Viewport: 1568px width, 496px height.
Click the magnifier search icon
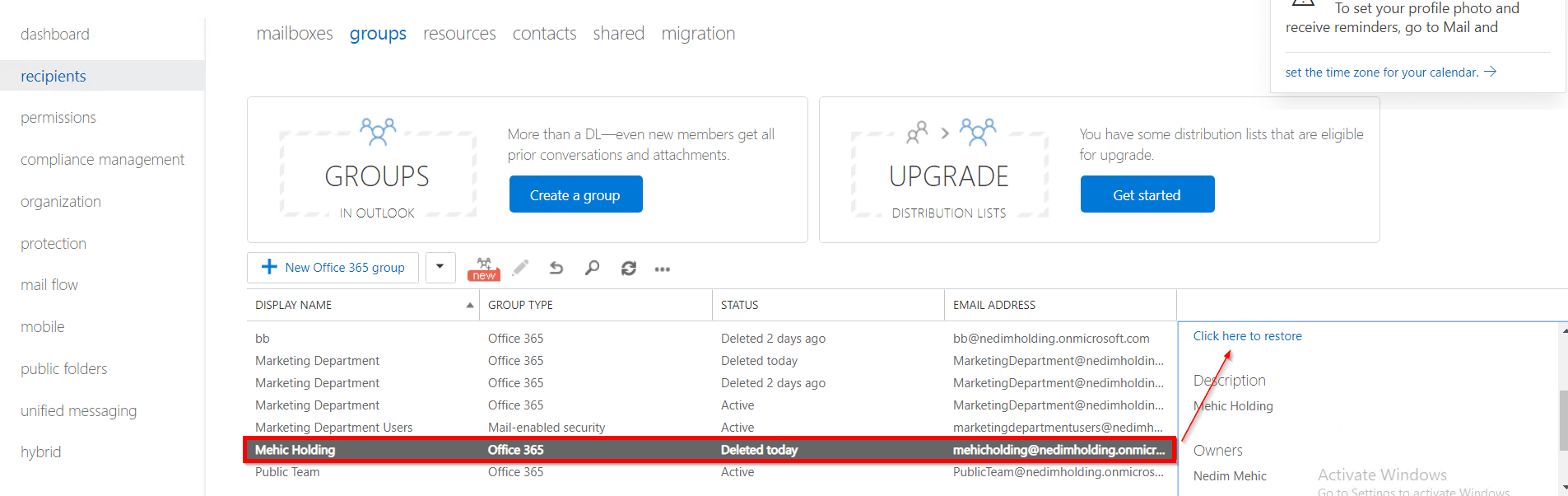point(592,268)
